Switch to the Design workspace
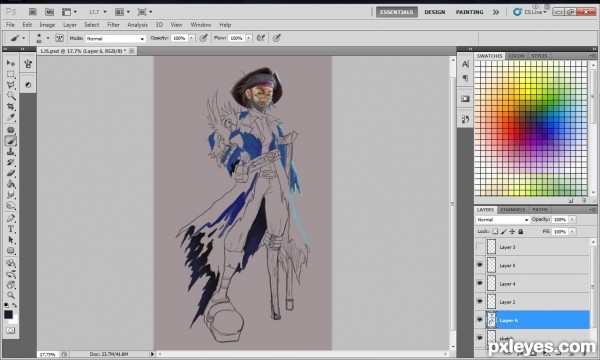The image size is (600, 360). coord(435,12)
